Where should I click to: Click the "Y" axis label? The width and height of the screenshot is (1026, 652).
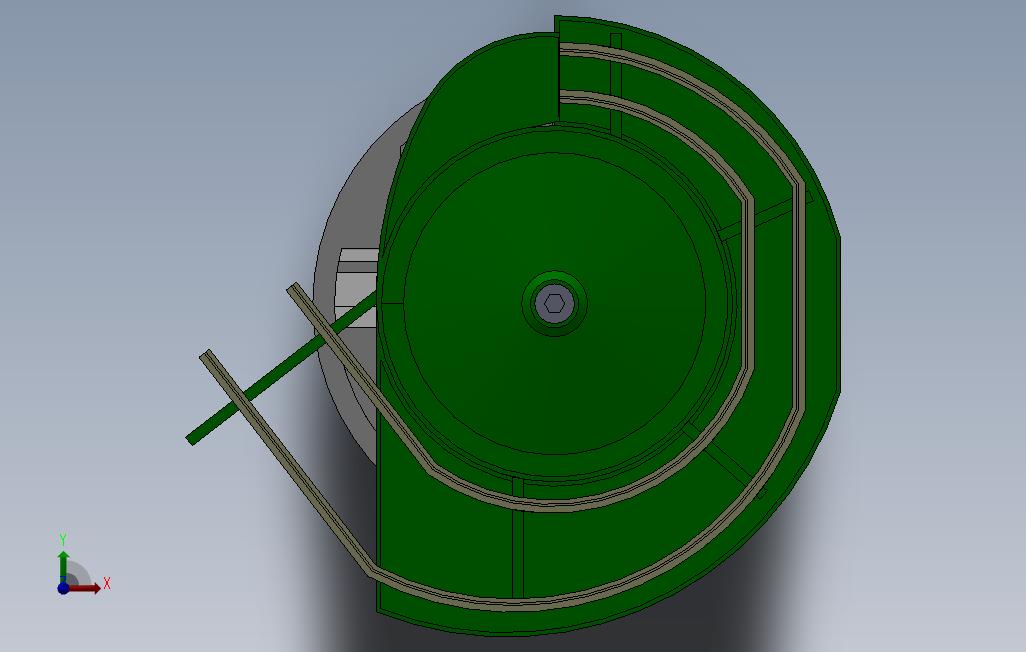(x=63, y=539)
